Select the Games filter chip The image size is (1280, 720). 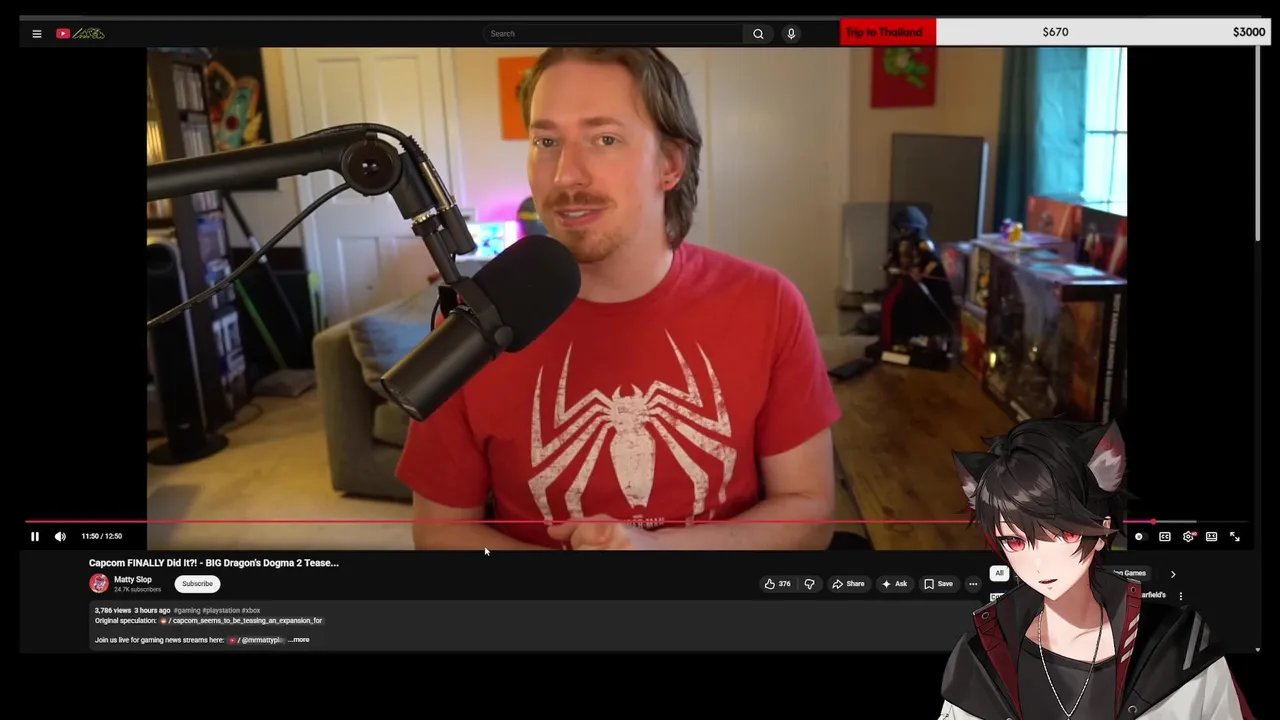(1131, 574)
